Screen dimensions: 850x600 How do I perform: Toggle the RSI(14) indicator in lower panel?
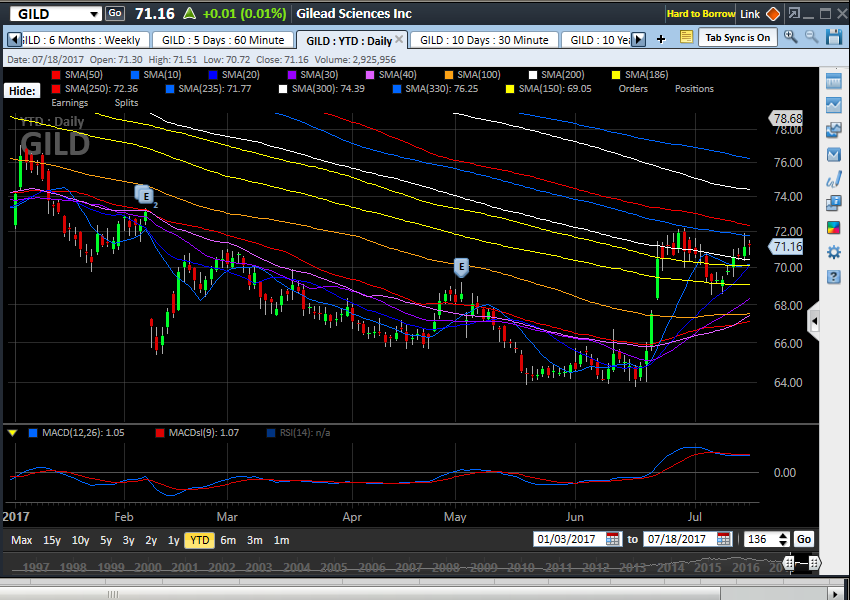click(299, 433)
